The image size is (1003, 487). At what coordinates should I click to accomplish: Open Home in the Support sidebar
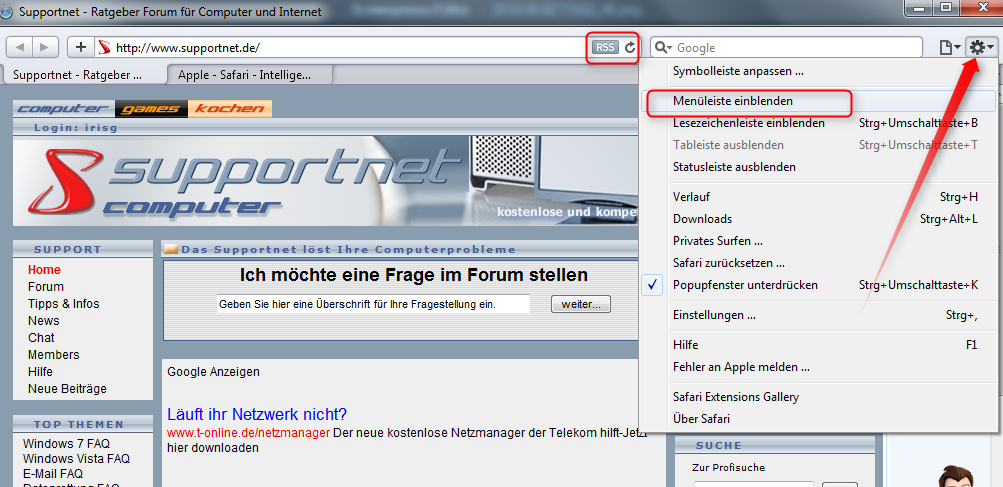click(44, 270)
